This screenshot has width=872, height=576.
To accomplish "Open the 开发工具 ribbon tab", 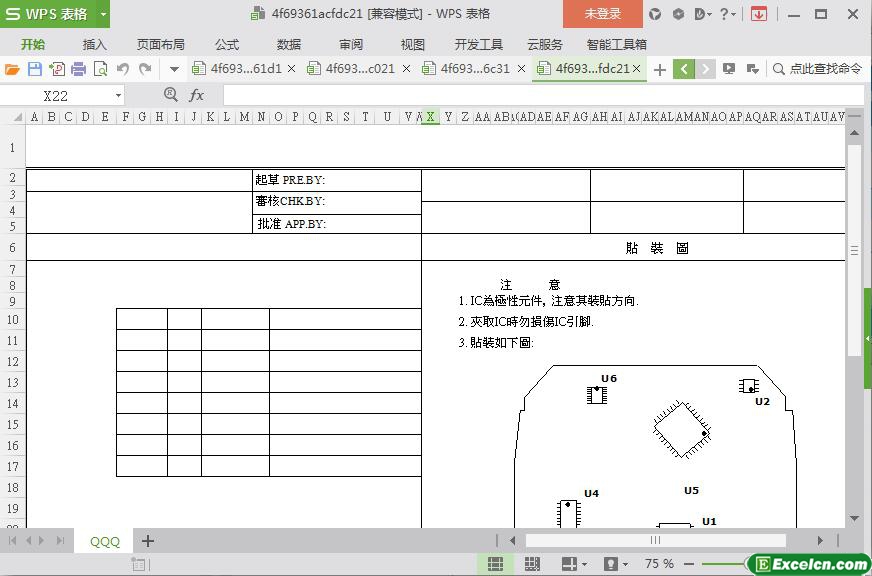I will (478, 44).
